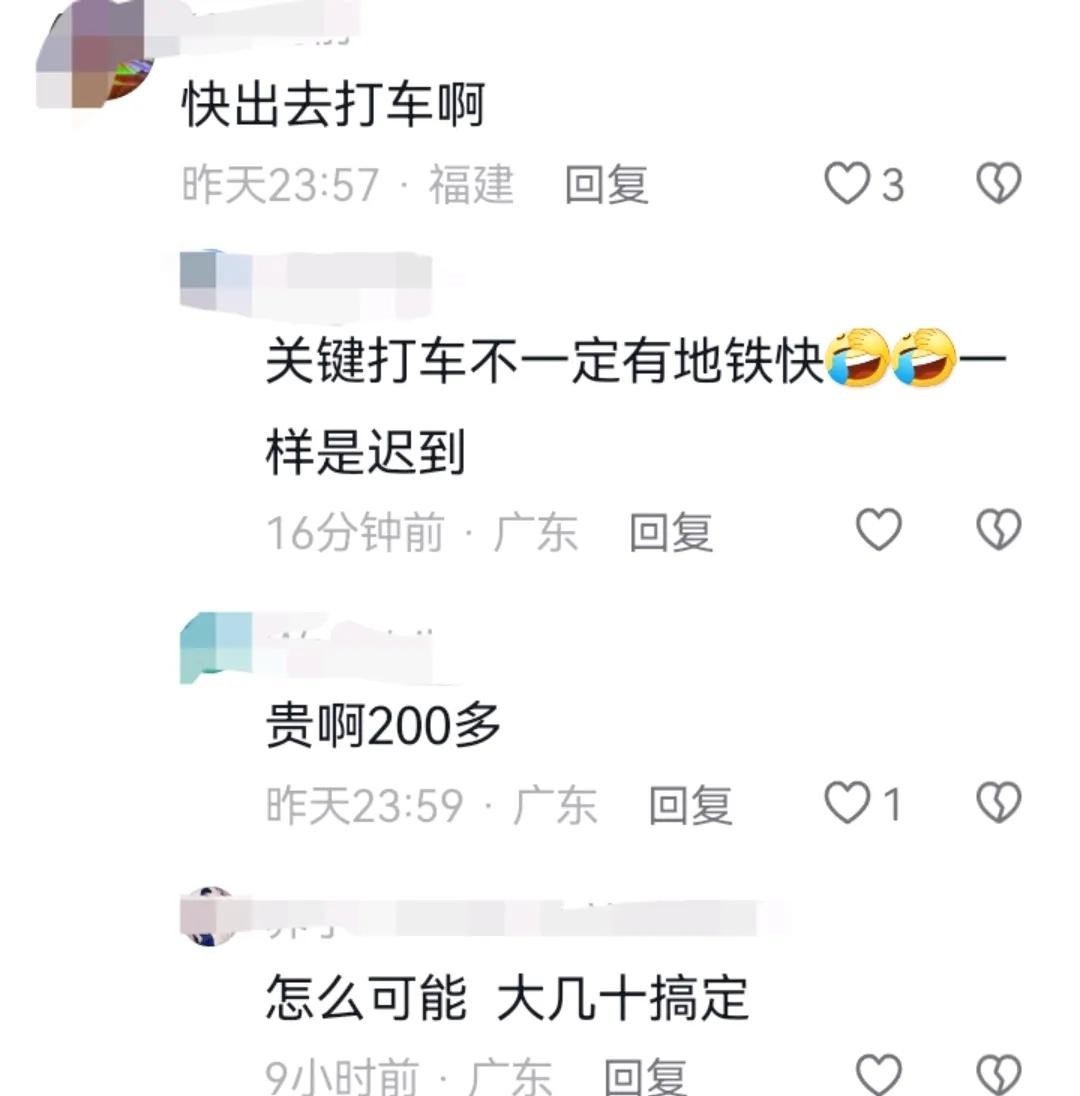Open the top commenter's blurred avatar

tap(98, 59)
